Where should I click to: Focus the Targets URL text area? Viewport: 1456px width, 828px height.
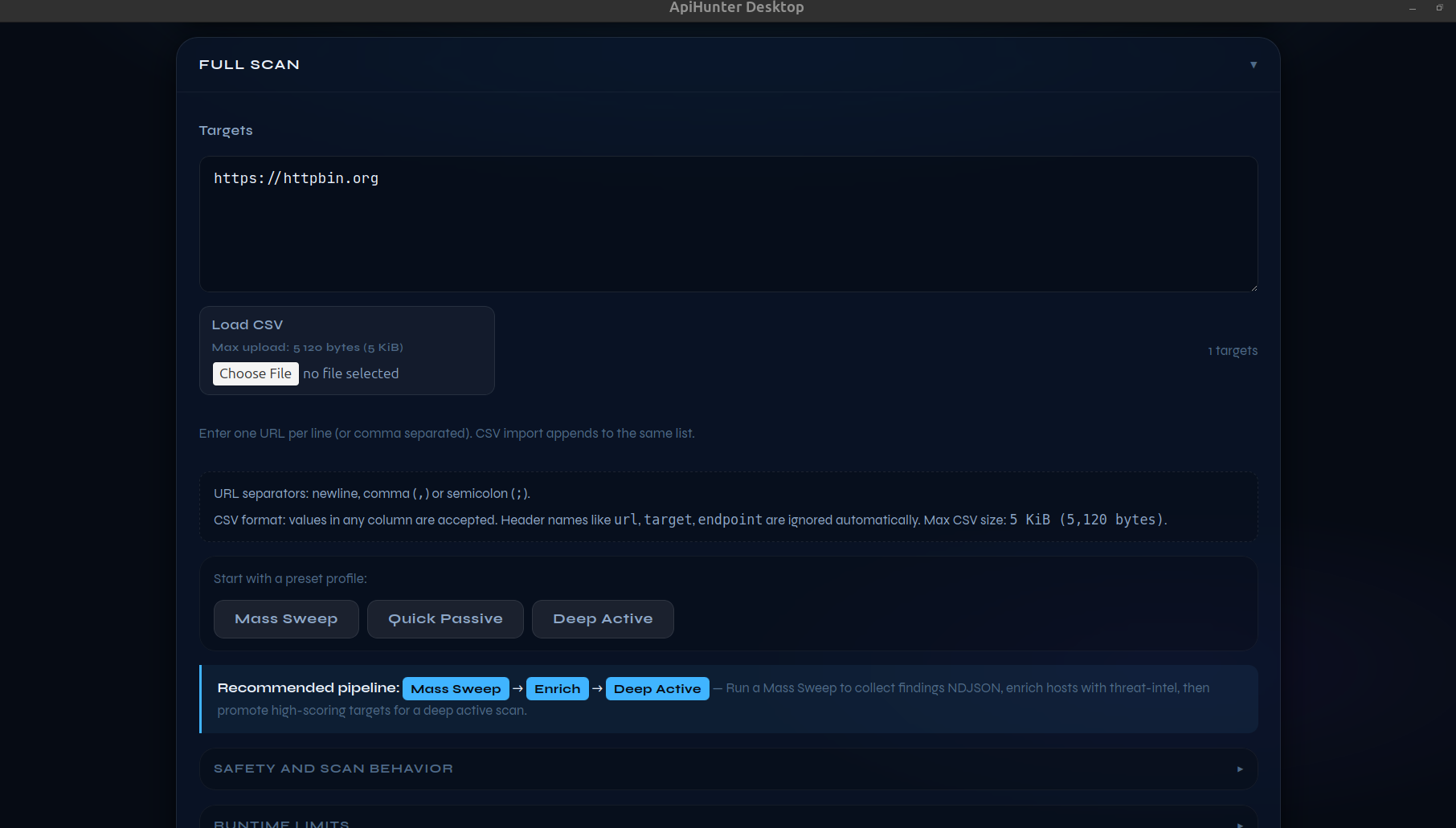[728, 224]
